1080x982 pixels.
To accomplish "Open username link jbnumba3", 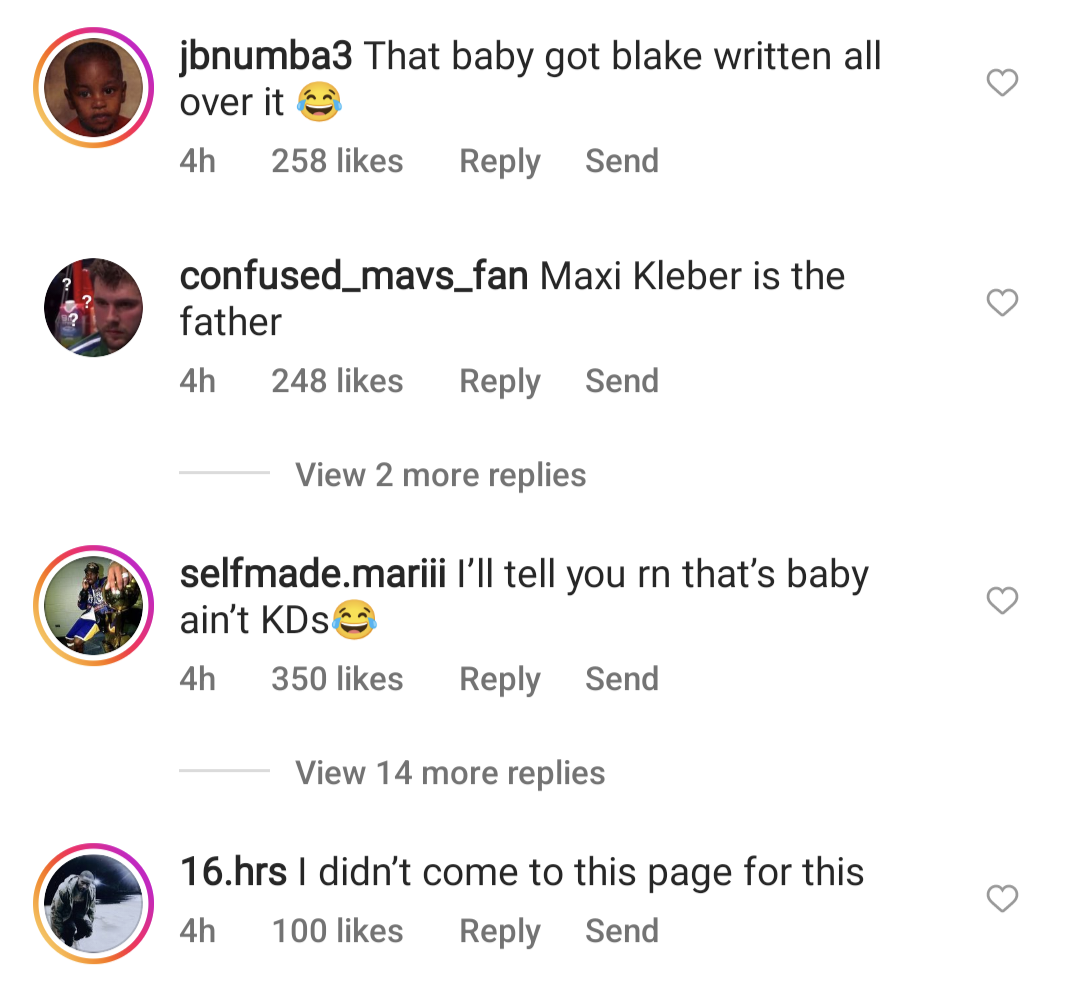I will [x=265, y=57].
